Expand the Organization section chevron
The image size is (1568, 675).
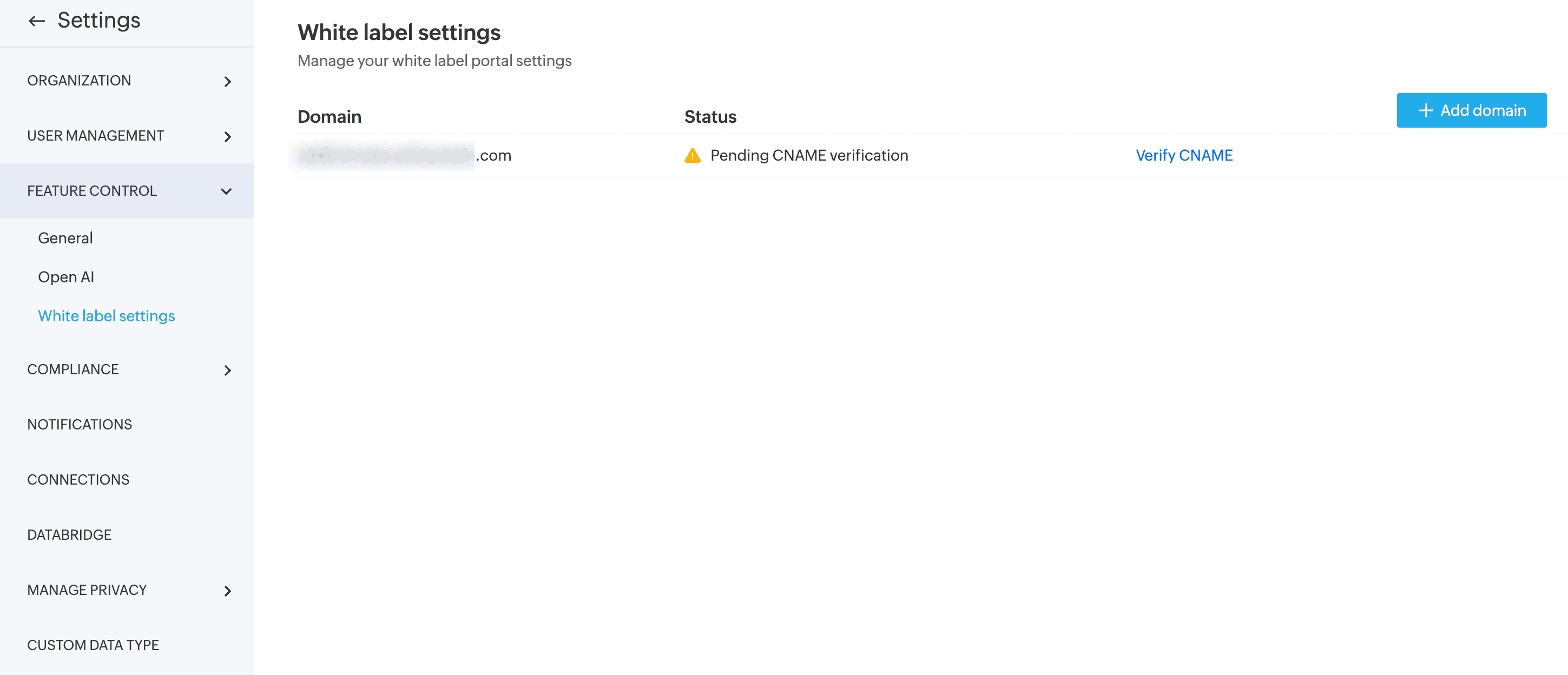pos(228,82)
